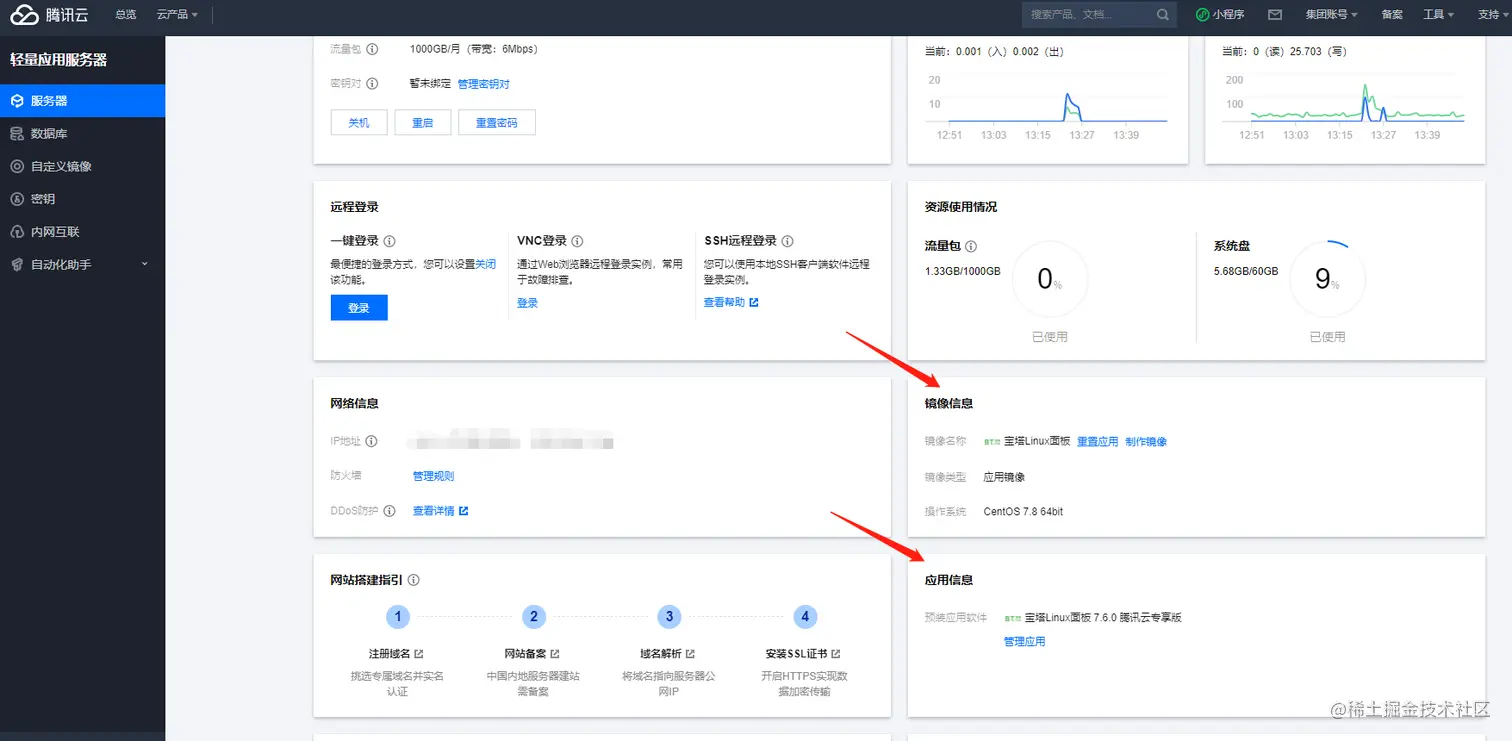Click 重置应用 link

coord(1098,442)
